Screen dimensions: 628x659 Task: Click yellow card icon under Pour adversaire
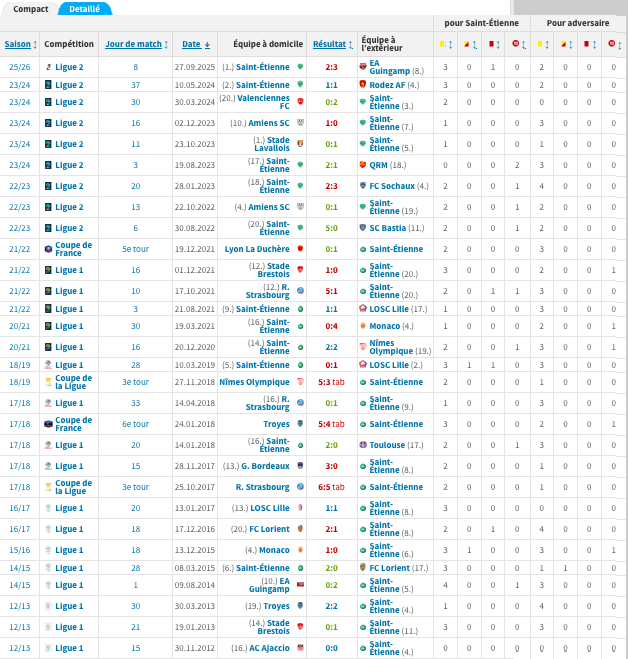click(540, 44)
